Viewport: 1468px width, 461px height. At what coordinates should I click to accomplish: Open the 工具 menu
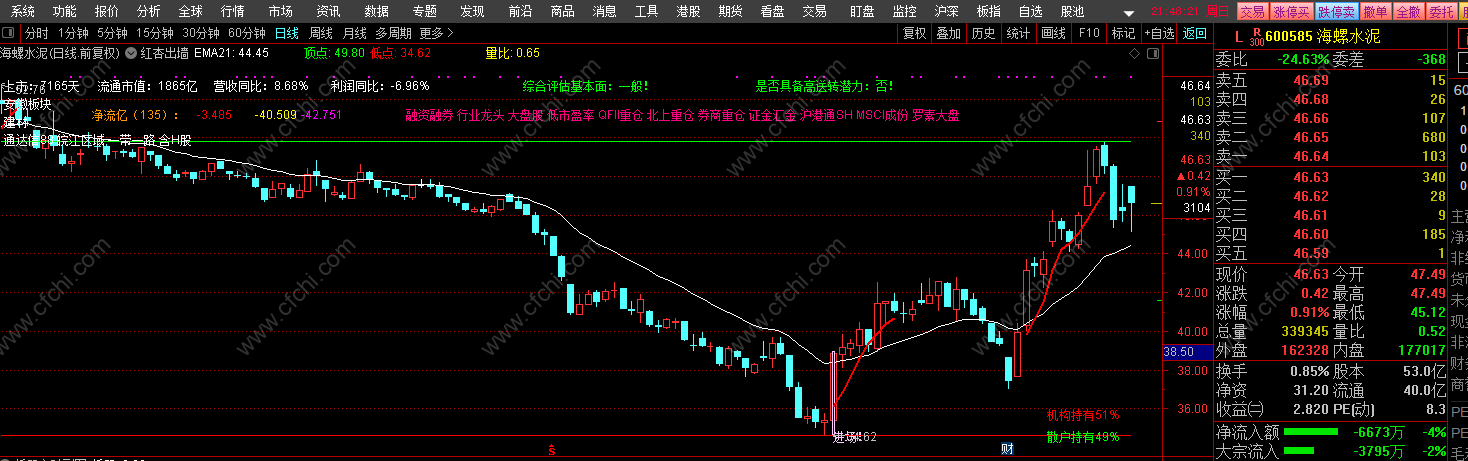pos(646,12)
